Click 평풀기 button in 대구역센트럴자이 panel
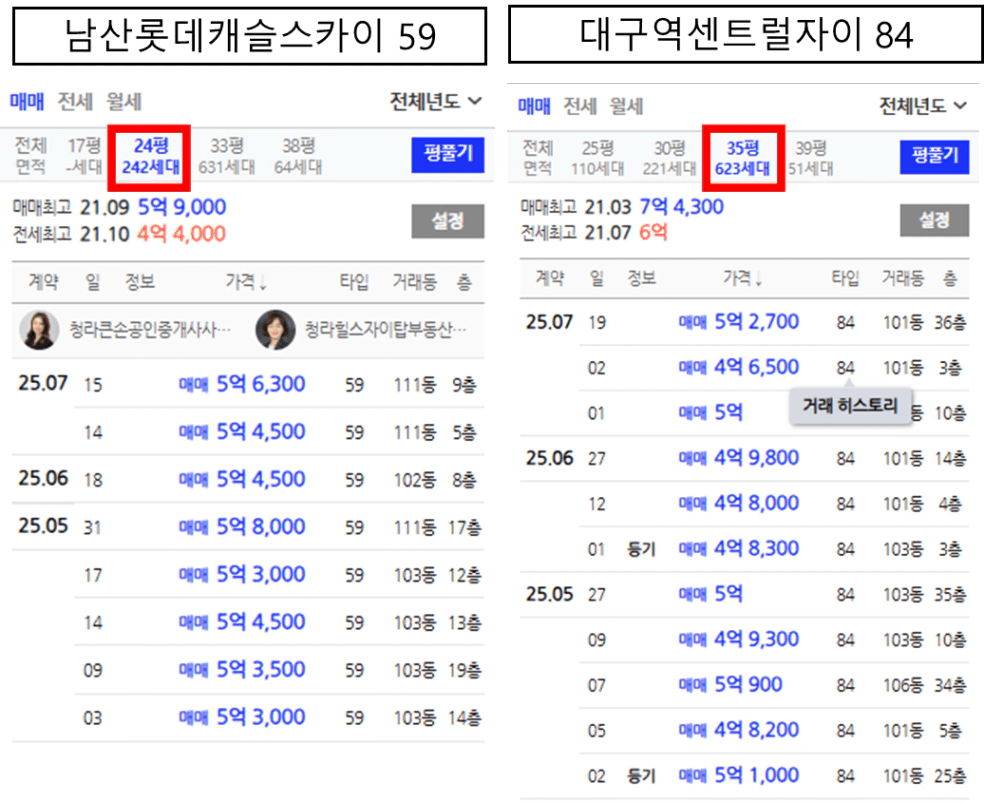 pos(934,156)
